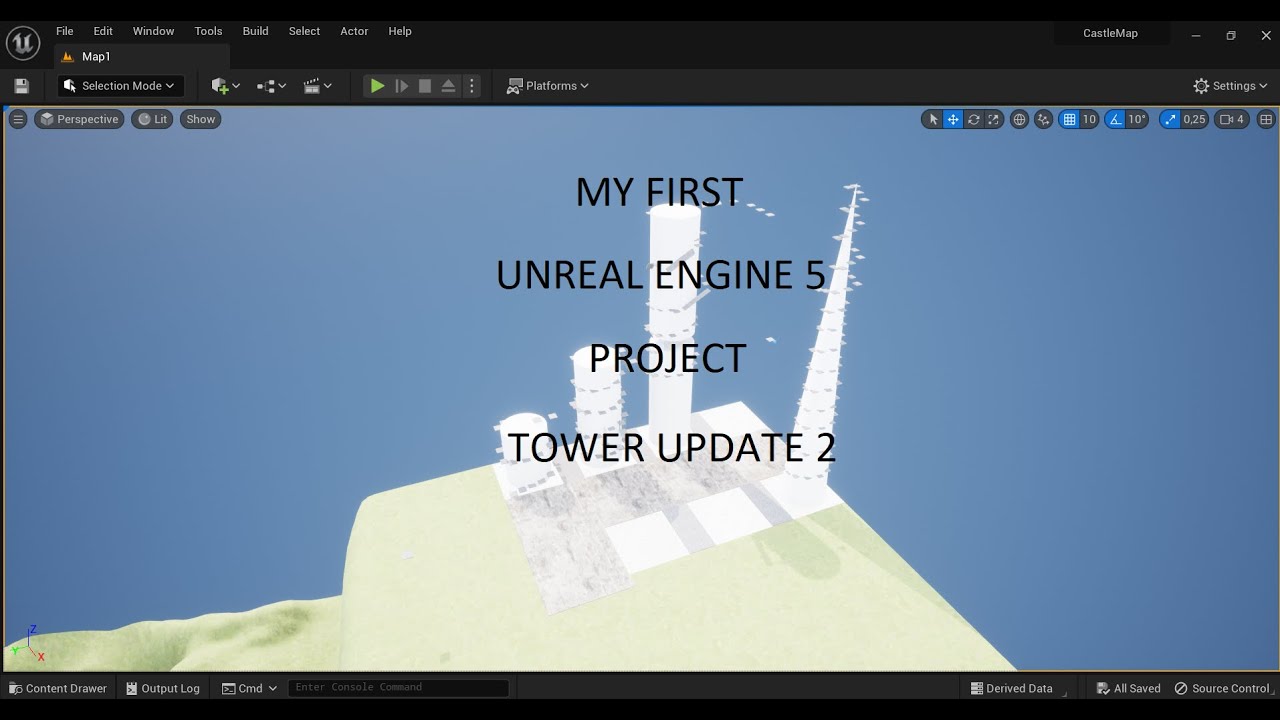Click the Stop simulation square button
This screenshot has width=1280, height=720.
point(425,86)
